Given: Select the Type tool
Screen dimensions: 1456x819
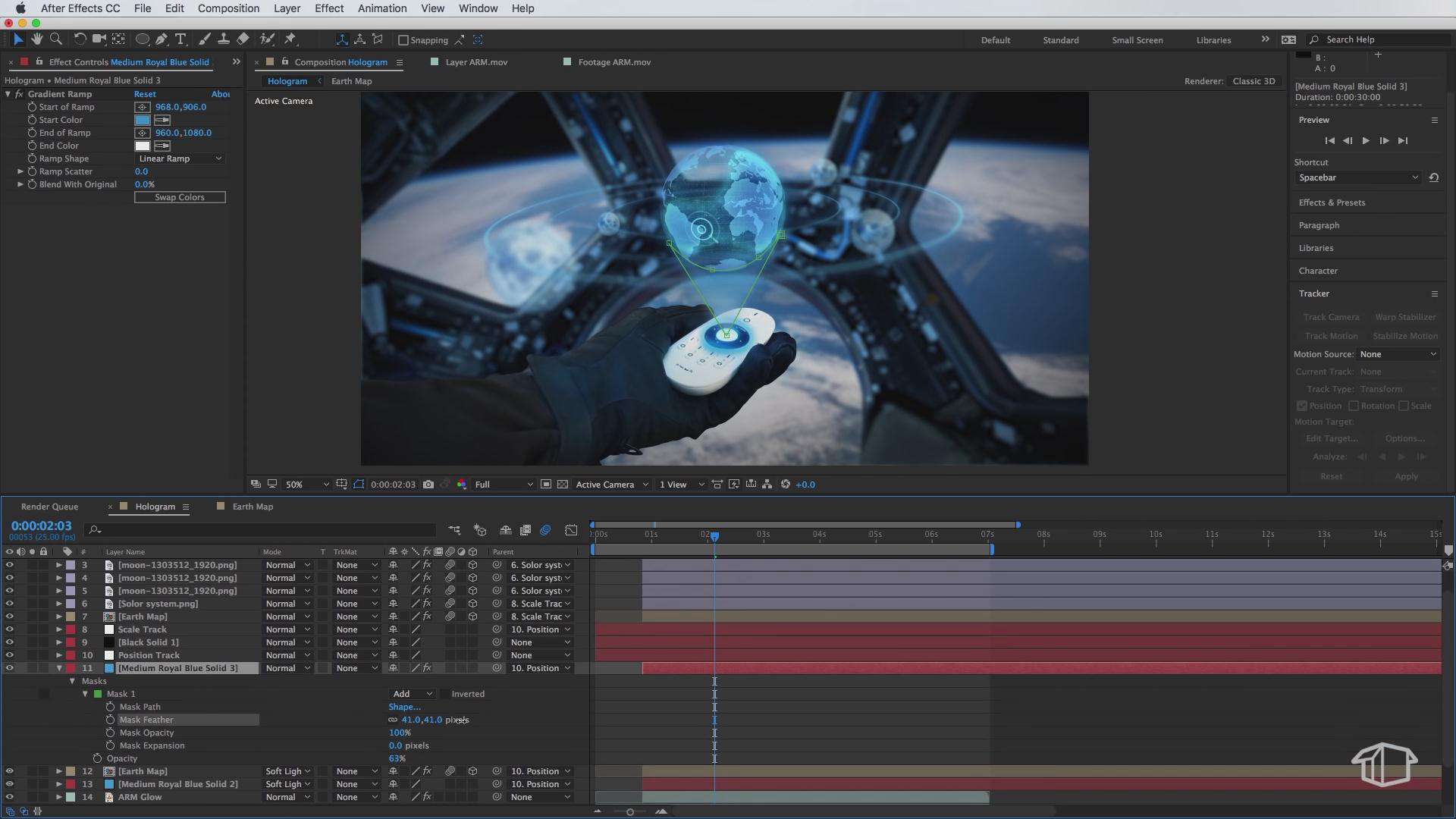Looking at the screenshot, I should tap(180, 39).
